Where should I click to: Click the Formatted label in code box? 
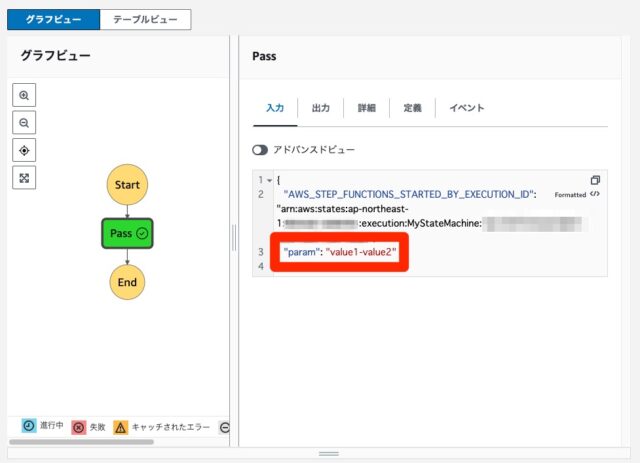click(x=570, y=195)
